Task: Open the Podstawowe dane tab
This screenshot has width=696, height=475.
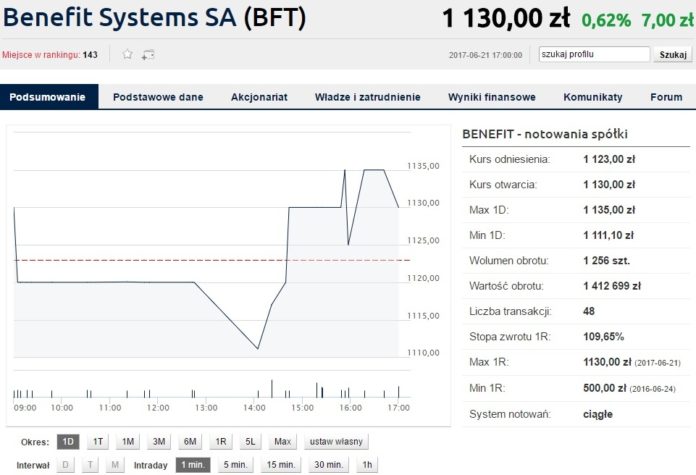Action: pyautogui.click(x=158, y=97)
